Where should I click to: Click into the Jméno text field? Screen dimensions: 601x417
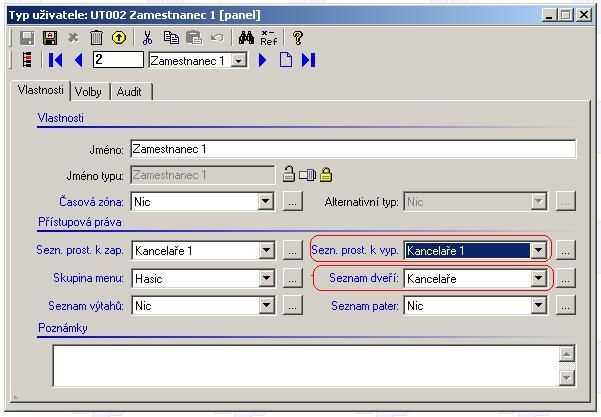[x=352, y=149]
